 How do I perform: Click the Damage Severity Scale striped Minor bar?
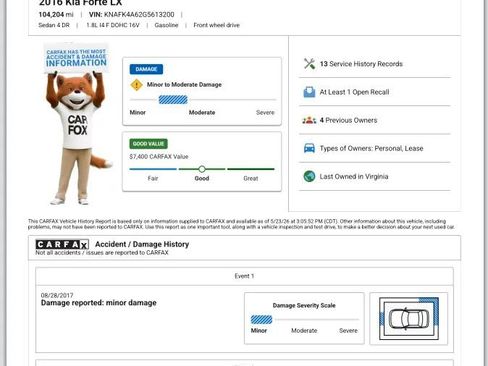261,320
